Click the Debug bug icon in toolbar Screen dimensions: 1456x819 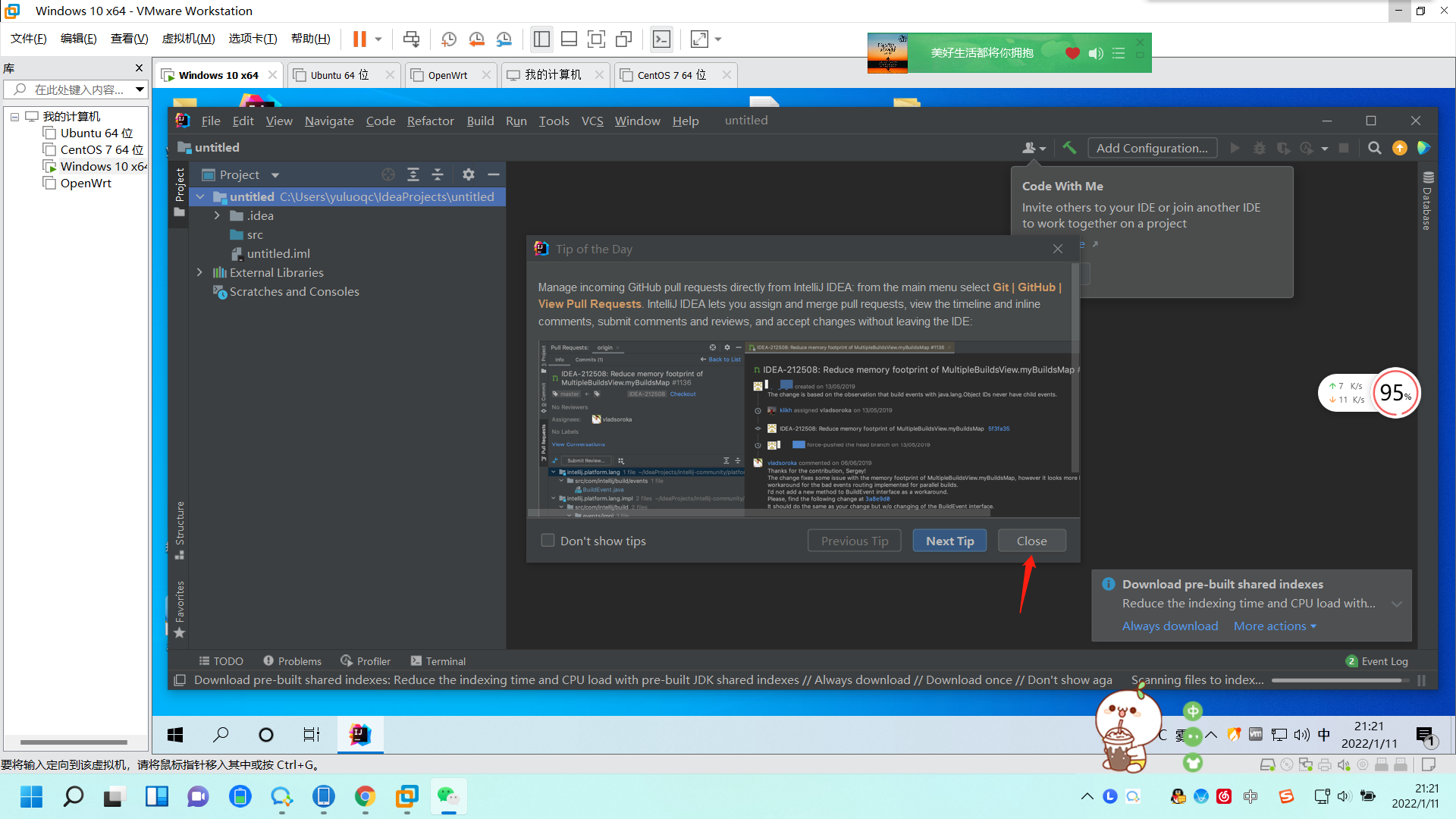pyautogui.click(x=1259, y=148)
